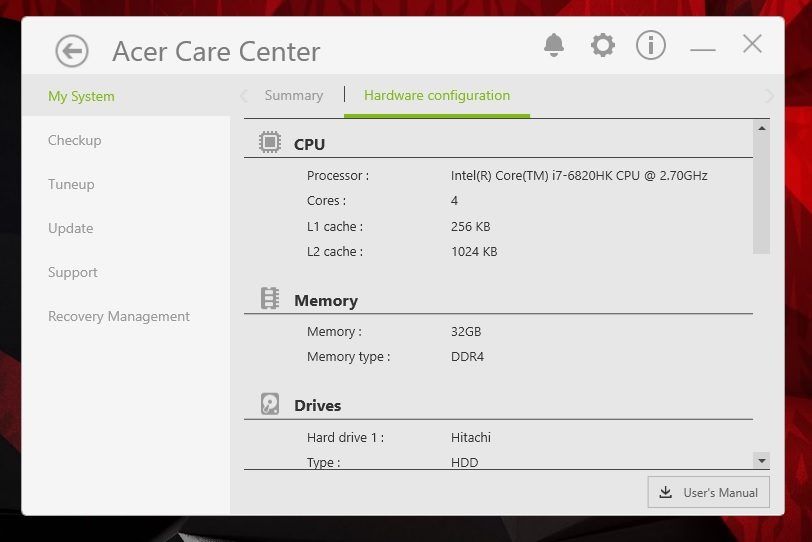This screenshot has width=812, height=542.
Task: Click the CPU chip icon
Action: click(x=270, y=143)
